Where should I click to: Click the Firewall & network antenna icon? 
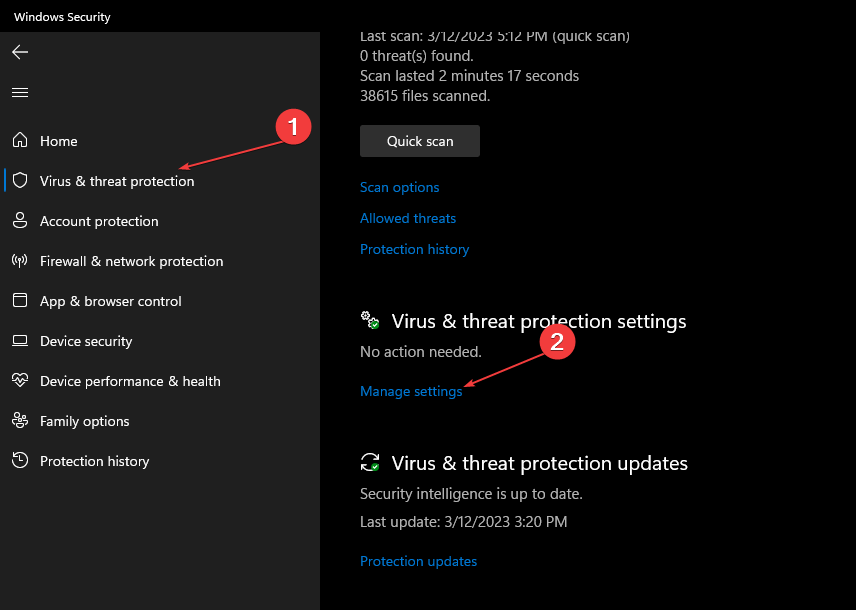coord(20,260)
